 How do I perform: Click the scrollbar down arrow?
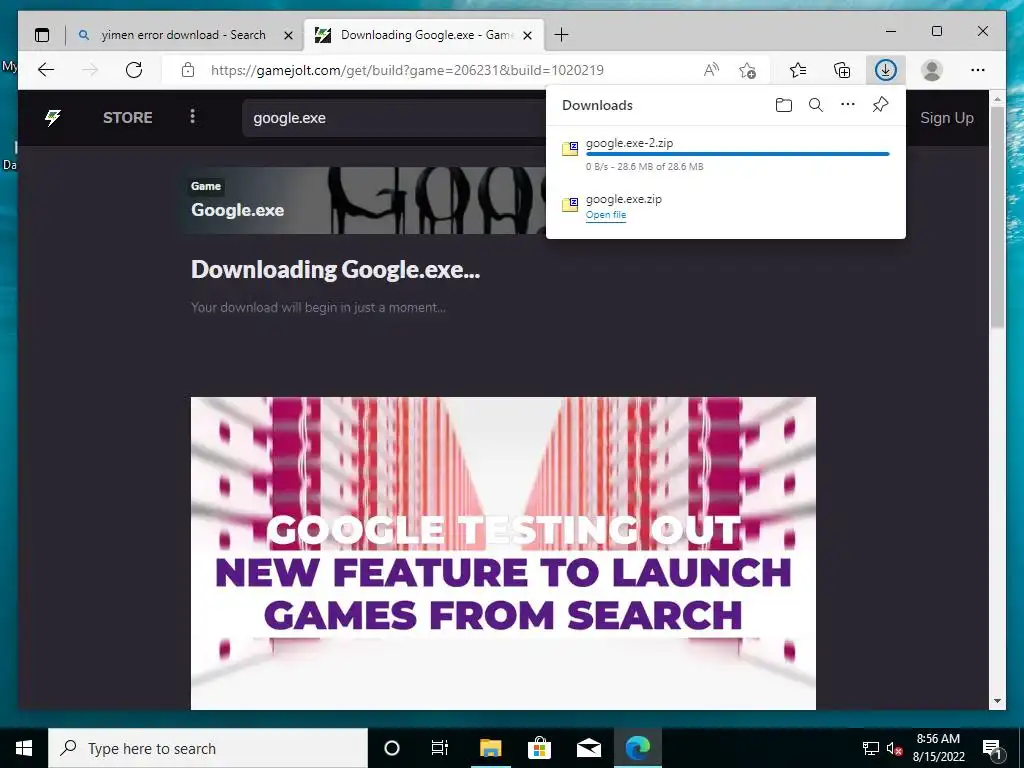pyautogui.click(x=997, y=701)
